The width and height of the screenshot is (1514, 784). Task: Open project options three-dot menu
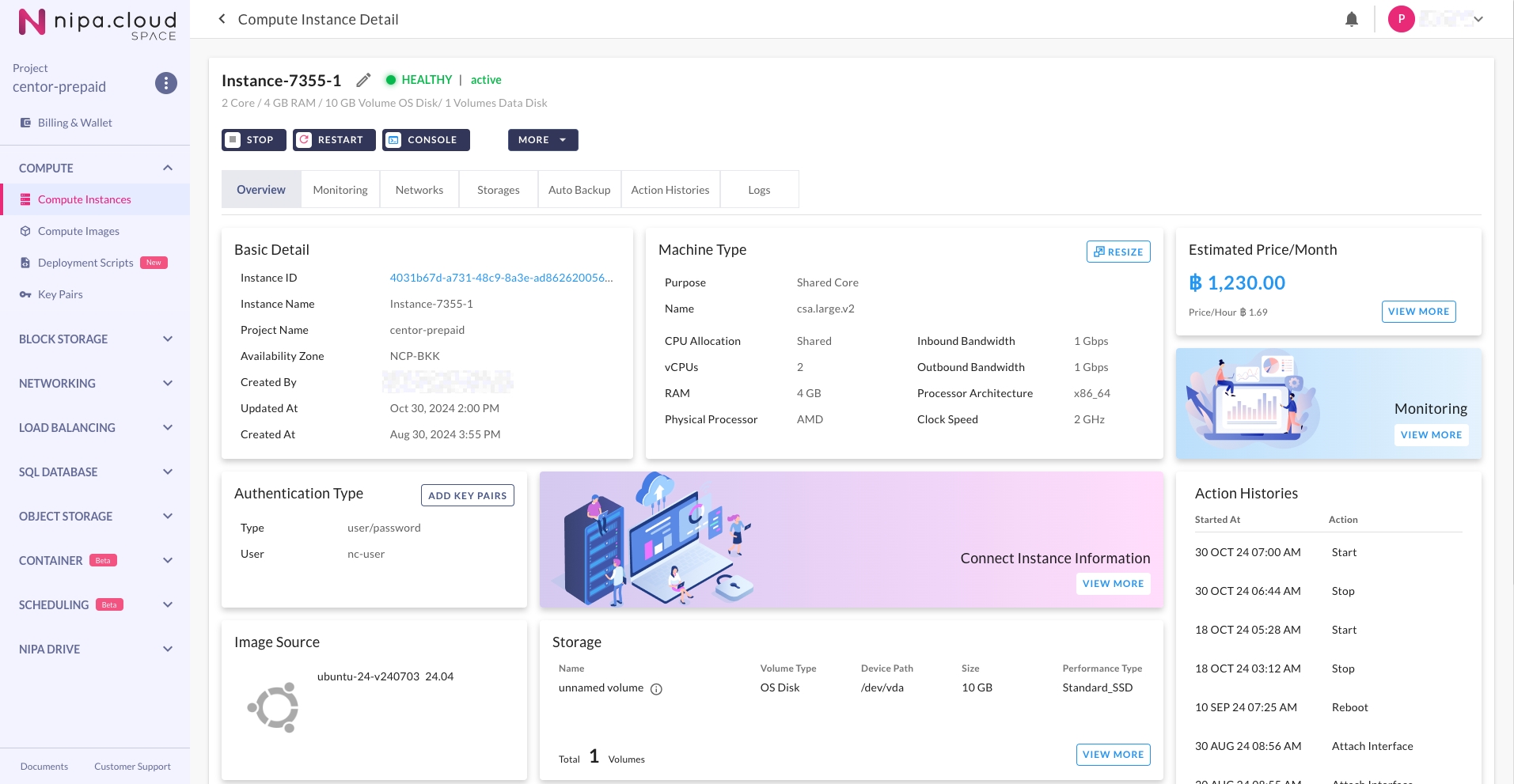165,83
